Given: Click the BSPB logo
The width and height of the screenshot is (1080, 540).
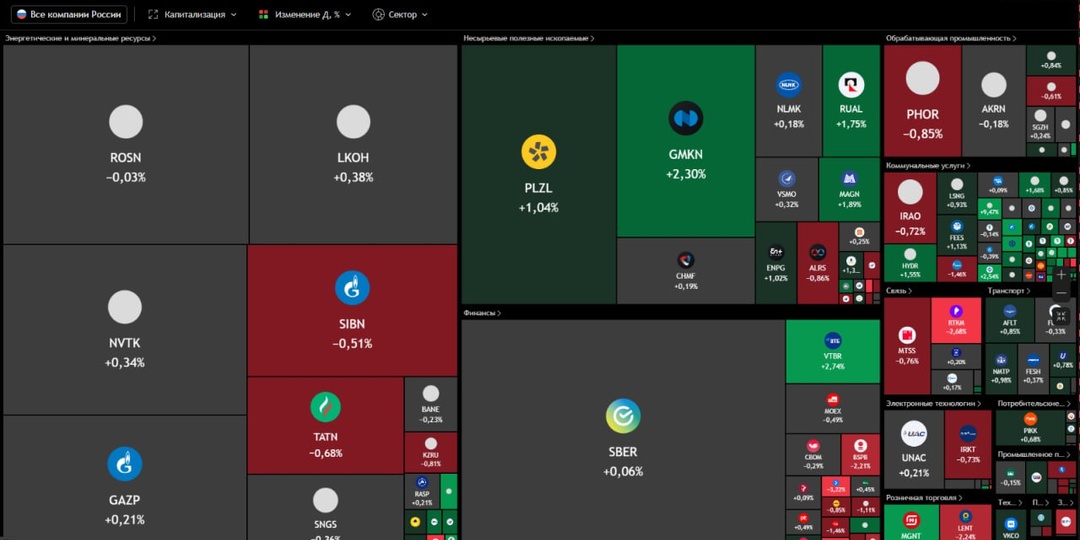Looking at the screenshot, I should (860, 446).
